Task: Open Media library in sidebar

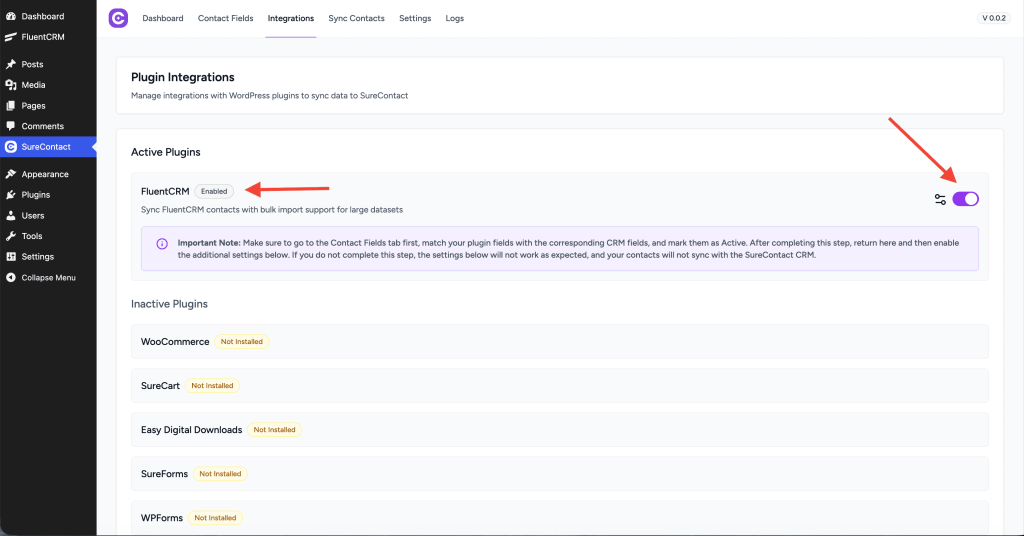Action: click(x=33, y=85)
